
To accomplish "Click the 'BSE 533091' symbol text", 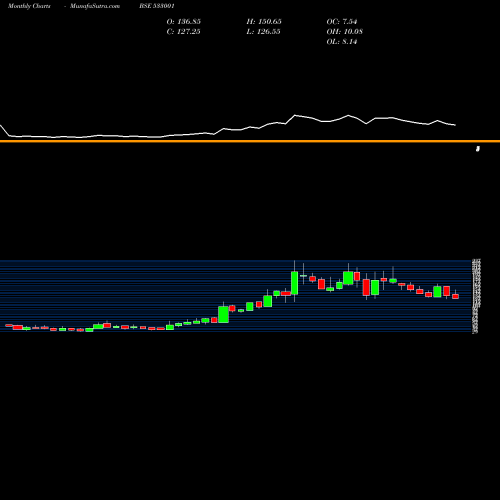I will (157, 6).
